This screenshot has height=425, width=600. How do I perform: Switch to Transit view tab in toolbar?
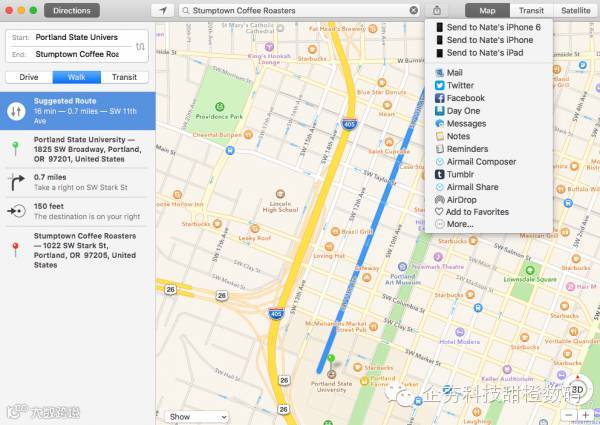point(531,10)
